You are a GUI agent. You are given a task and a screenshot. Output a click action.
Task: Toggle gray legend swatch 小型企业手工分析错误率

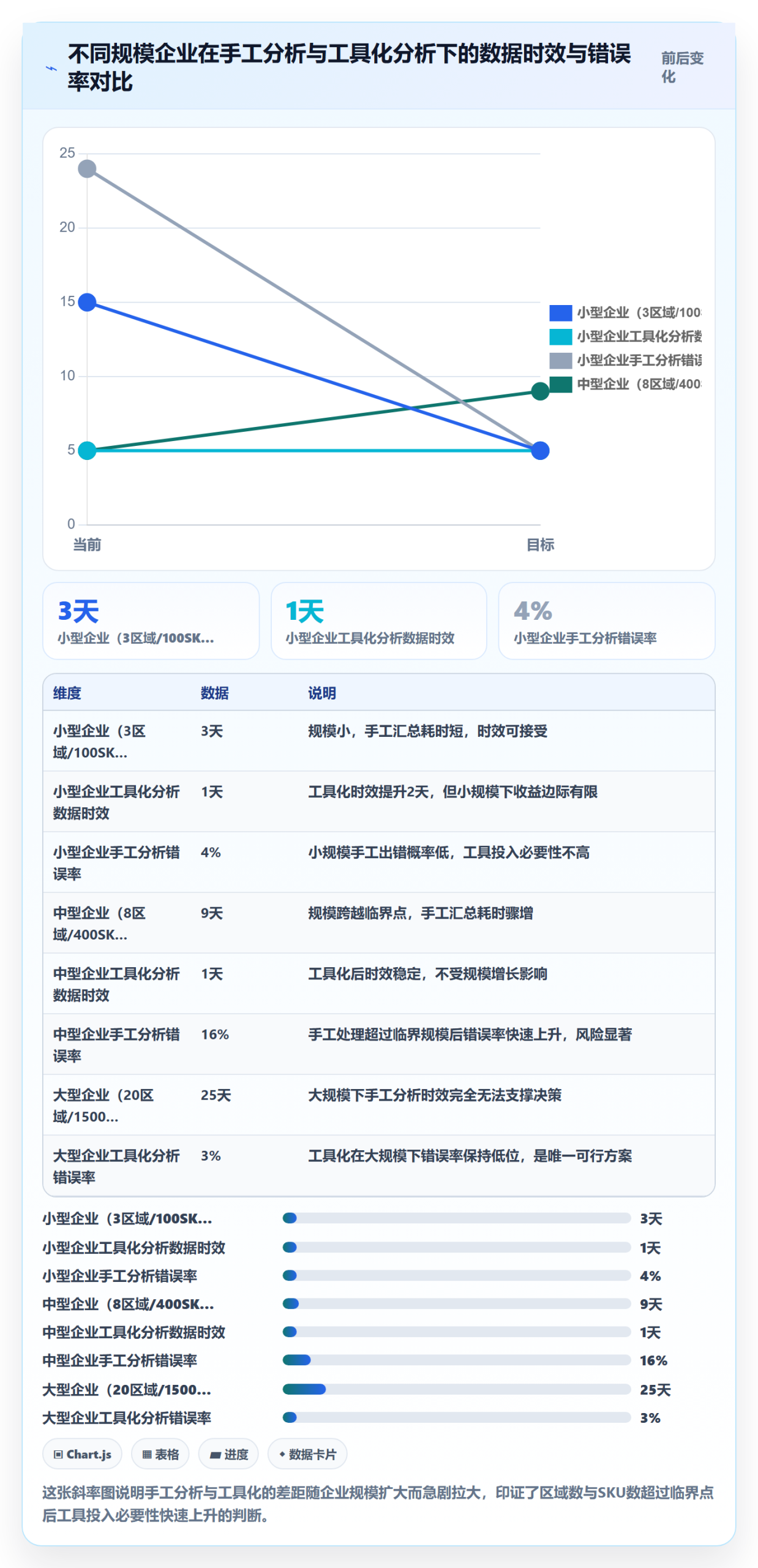coord(560,361)
